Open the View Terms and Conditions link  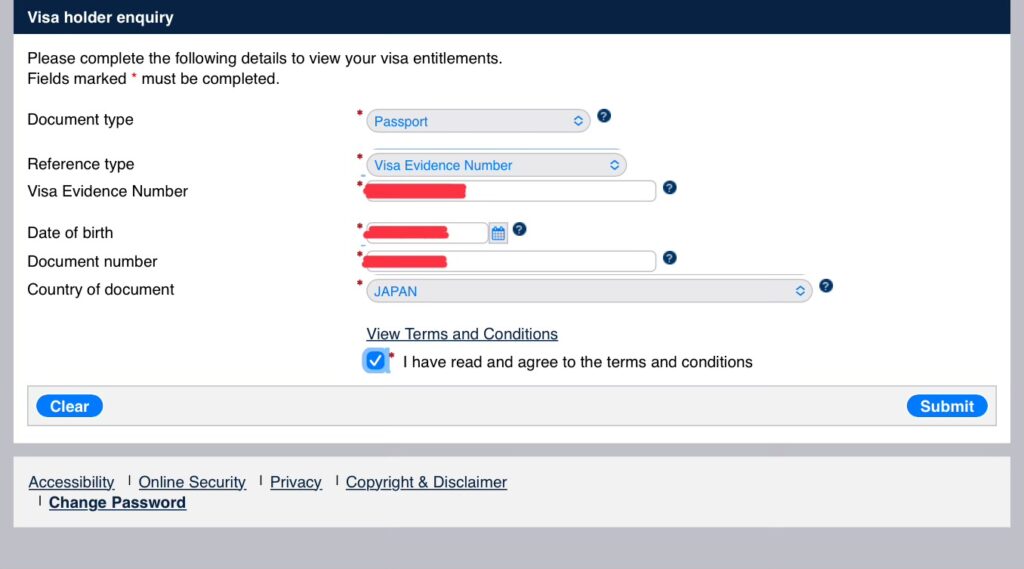coord(462,334)
